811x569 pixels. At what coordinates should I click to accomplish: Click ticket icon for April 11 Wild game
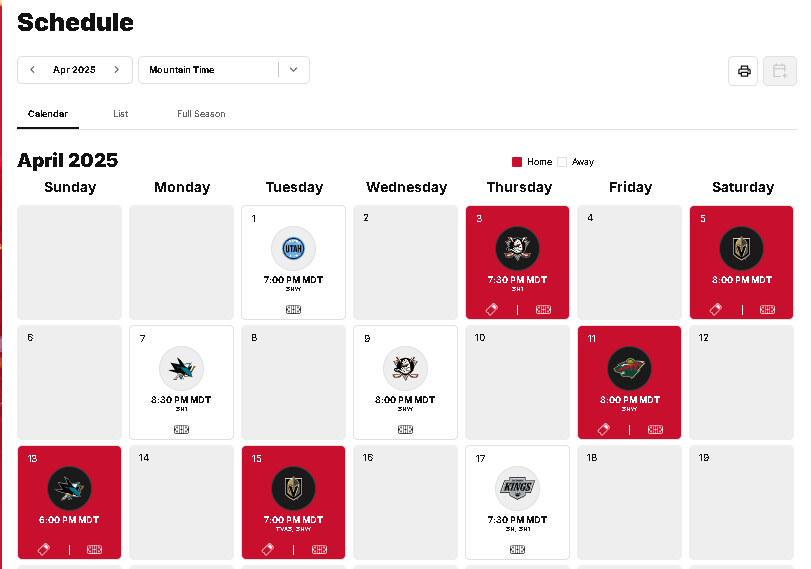click(x=604, y=429)
